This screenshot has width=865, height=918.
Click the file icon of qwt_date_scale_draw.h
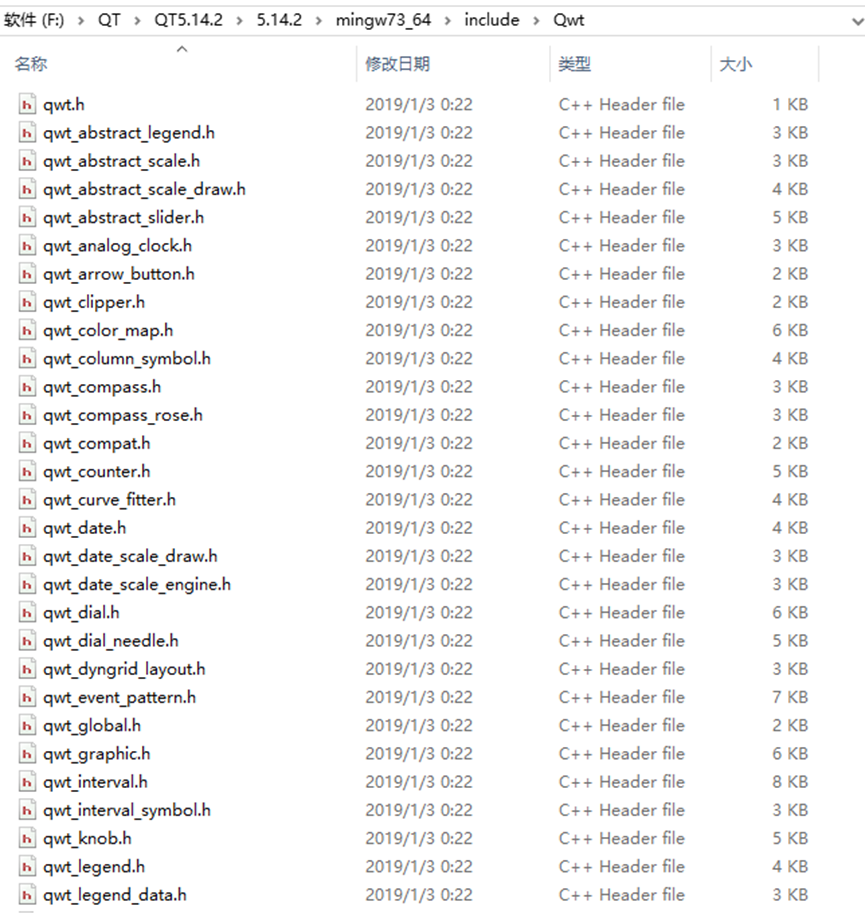point(26,556)
